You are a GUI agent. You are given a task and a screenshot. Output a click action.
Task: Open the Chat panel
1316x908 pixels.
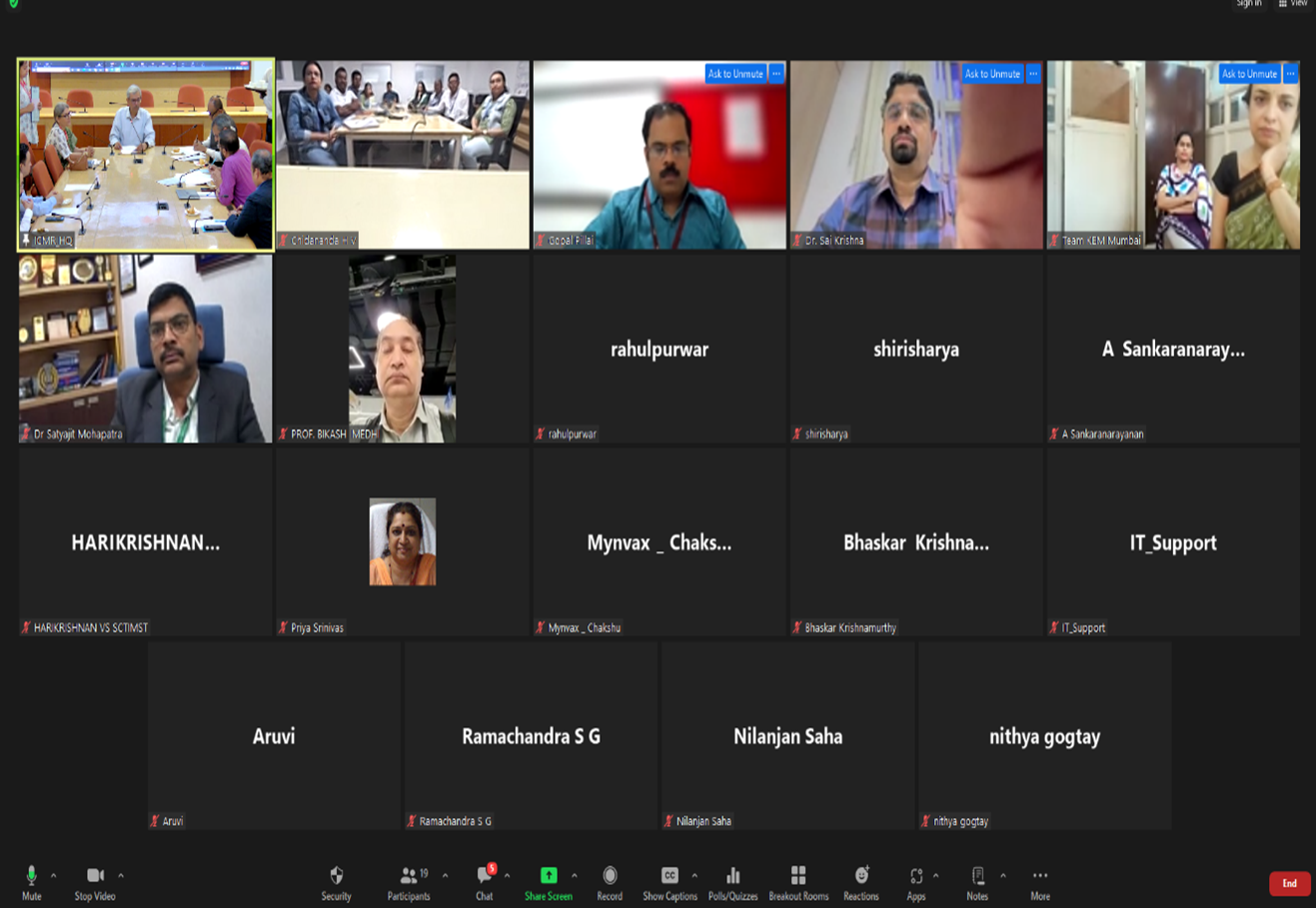point(485,882)
